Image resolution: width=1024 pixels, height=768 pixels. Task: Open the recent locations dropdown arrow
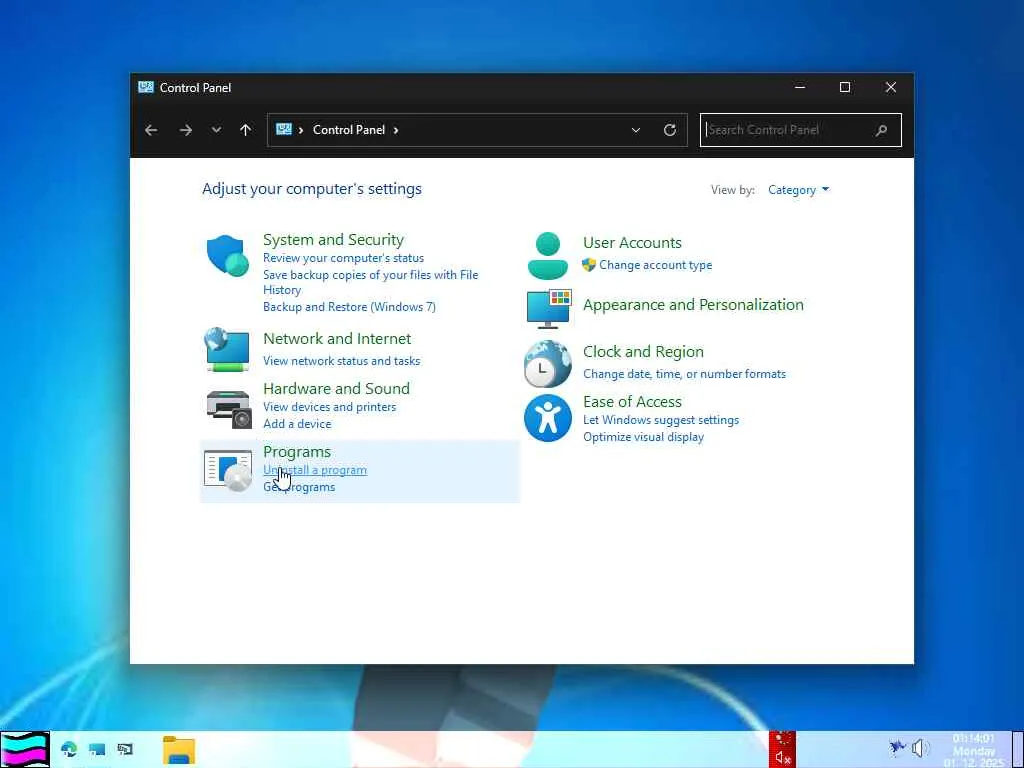[216, 130]
